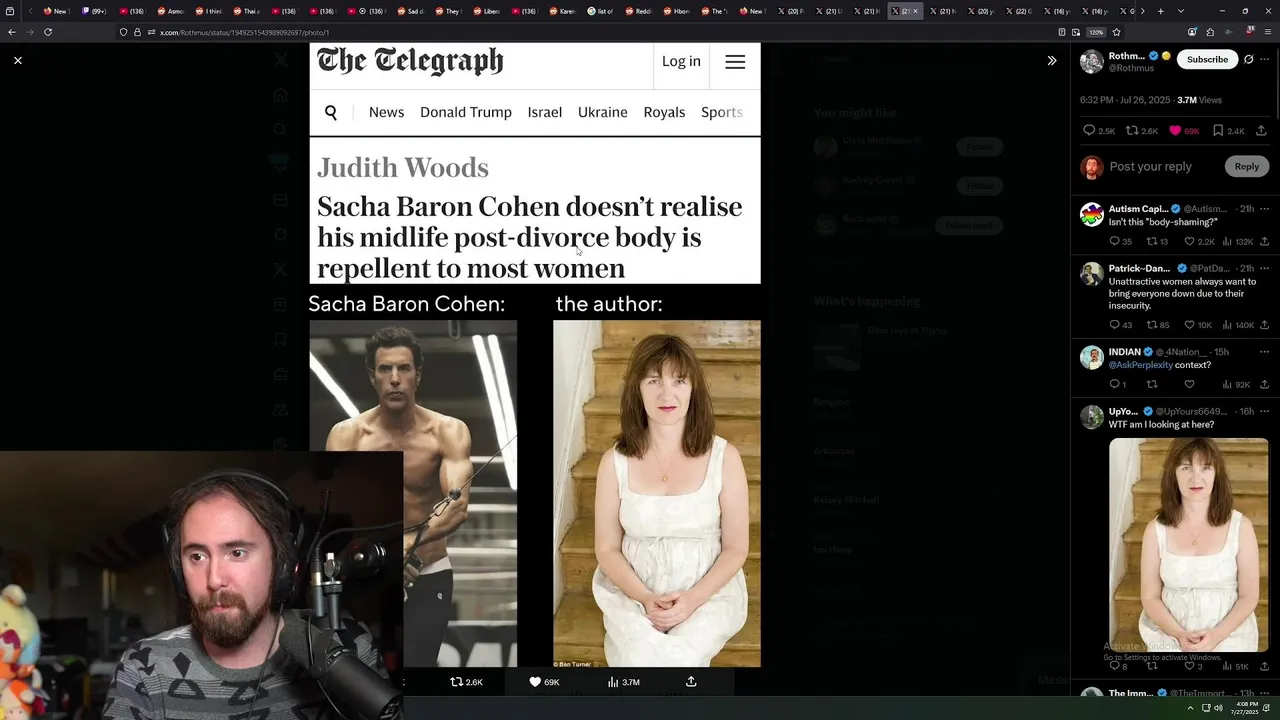Like Patrick-Dan's reply showing 10K

coord(1198,325)
